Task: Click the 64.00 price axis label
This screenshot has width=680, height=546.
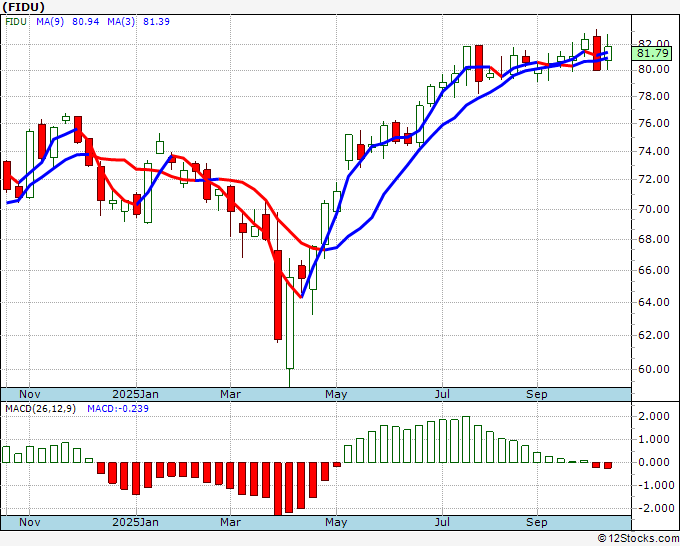Action: coord(654,302)
